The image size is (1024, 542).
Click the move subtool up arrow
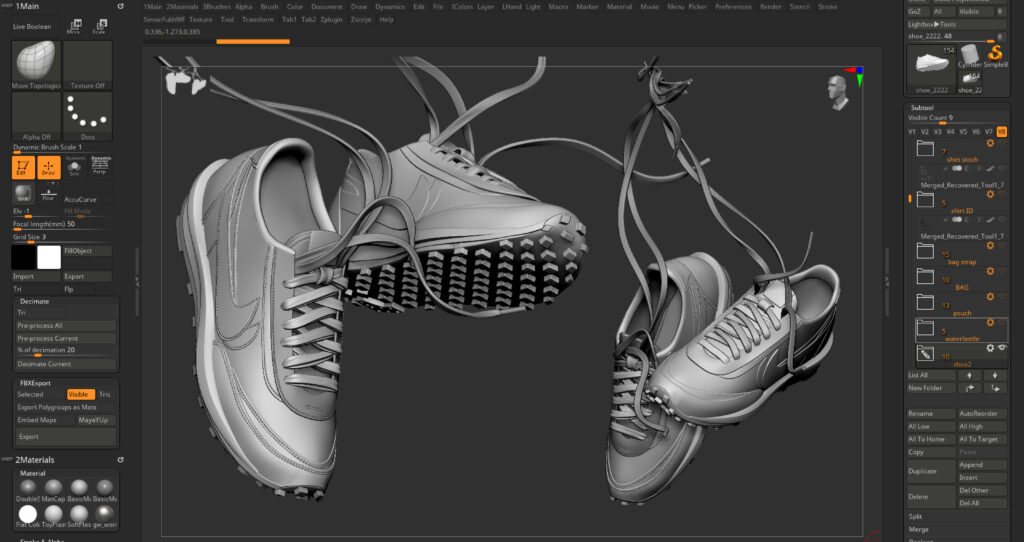coord(969,375)
